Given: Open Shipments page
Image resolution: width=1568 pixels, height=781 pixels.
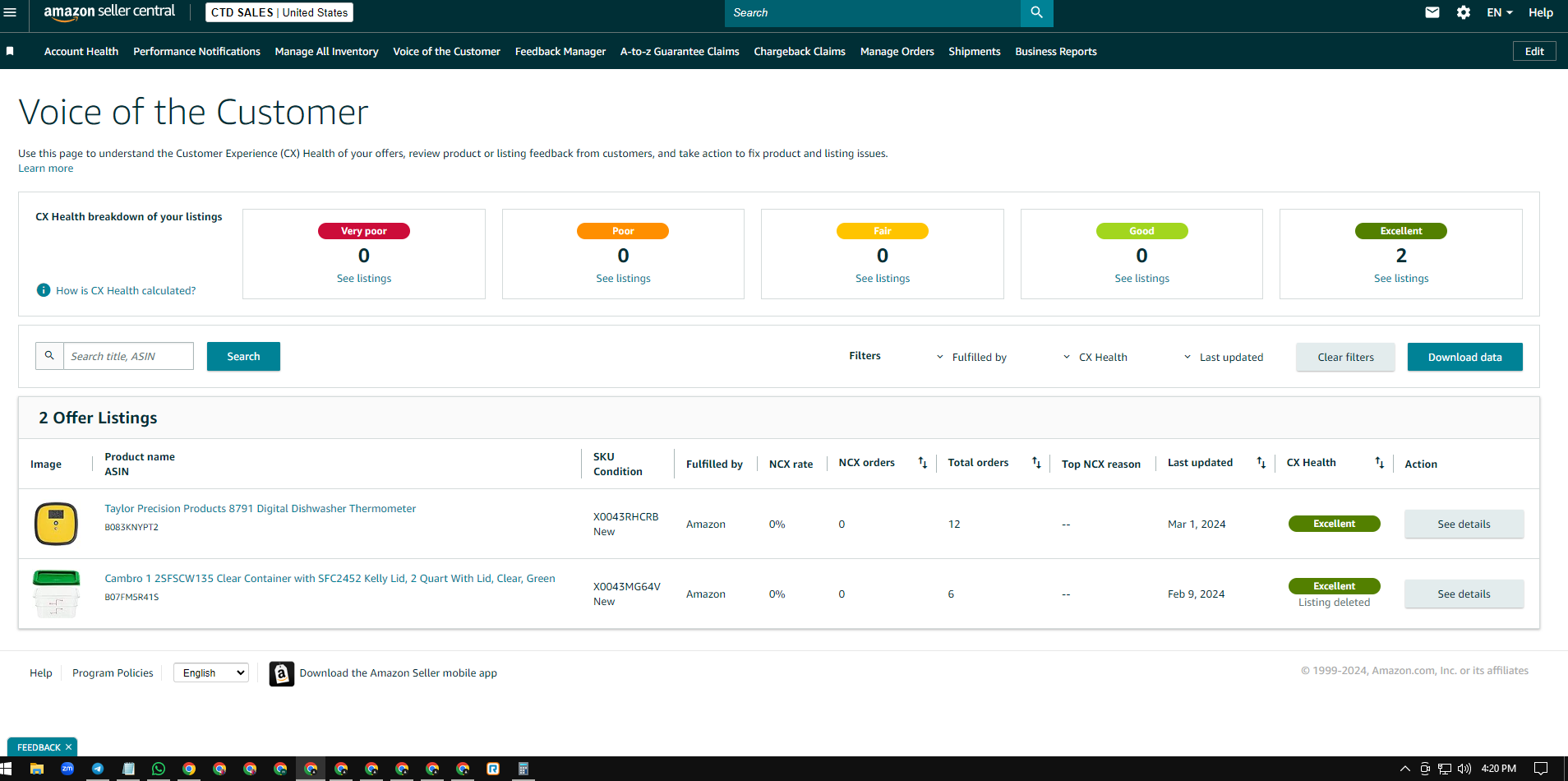Looking at the screenshot, I should coord(975,51).
